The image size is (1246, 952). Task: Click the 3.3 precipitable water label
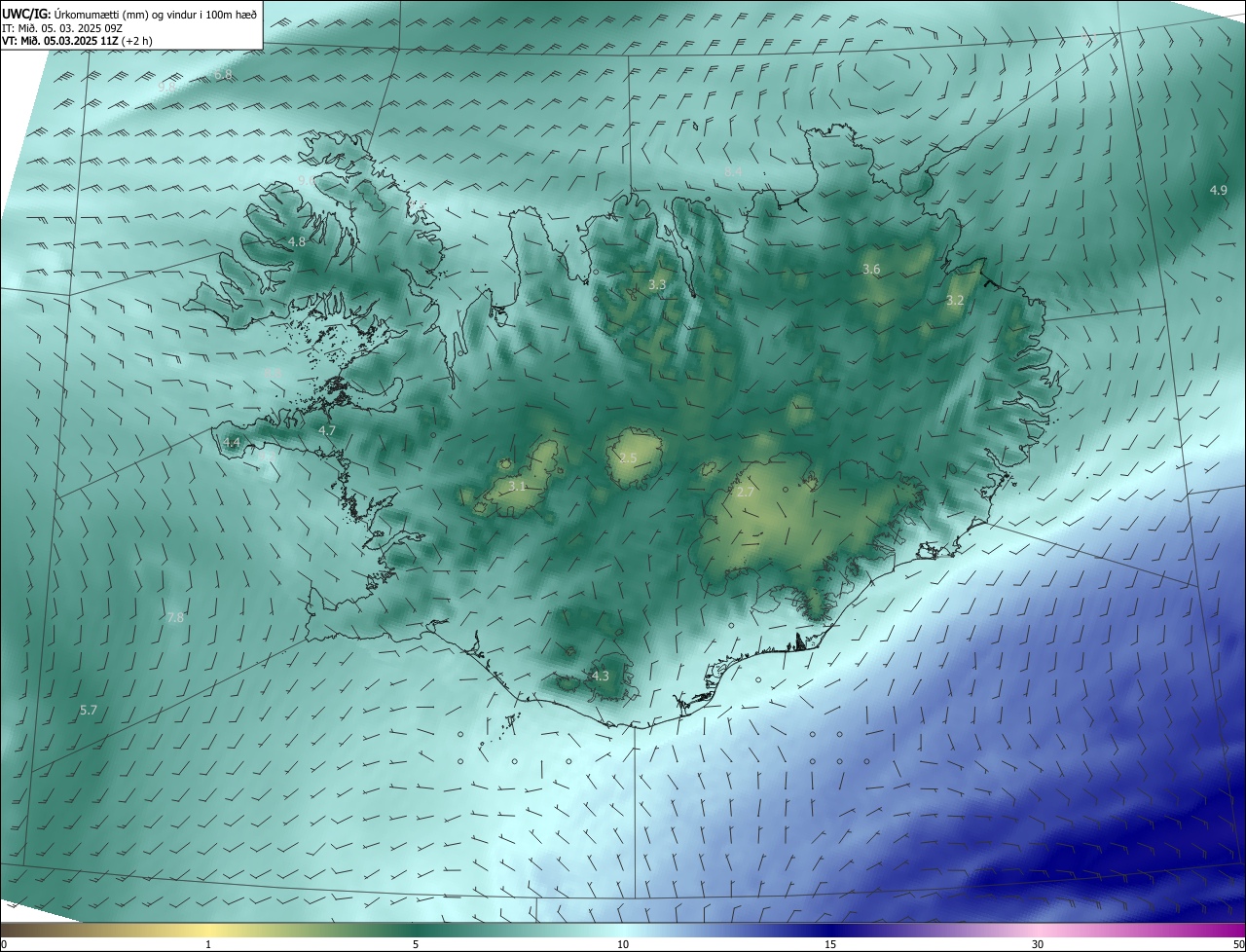pyautogui.click(x=657, y=285)
